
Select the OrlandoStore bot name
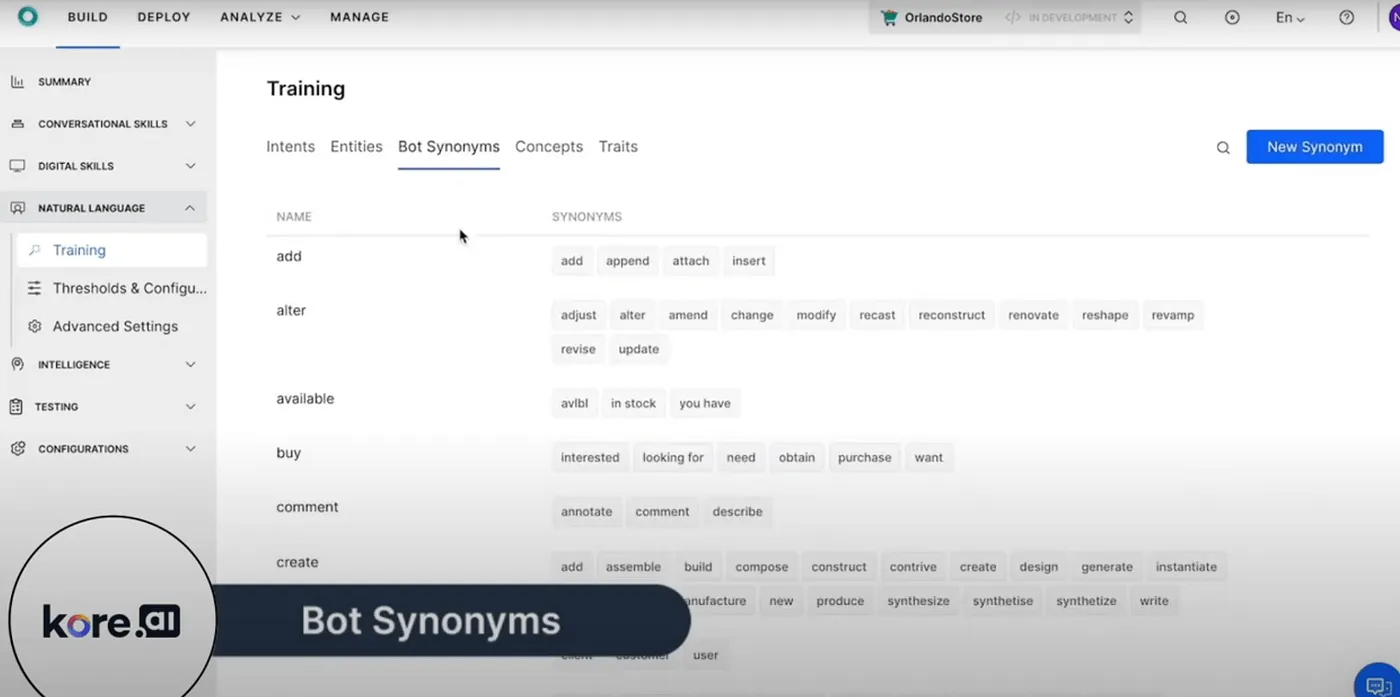click(943, 17)
